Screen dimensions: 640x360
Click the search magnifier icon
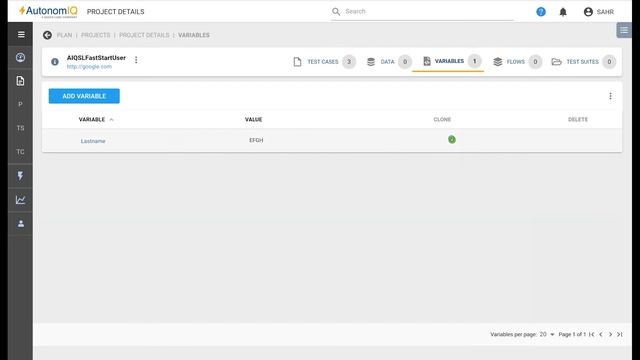pos(336,12)
